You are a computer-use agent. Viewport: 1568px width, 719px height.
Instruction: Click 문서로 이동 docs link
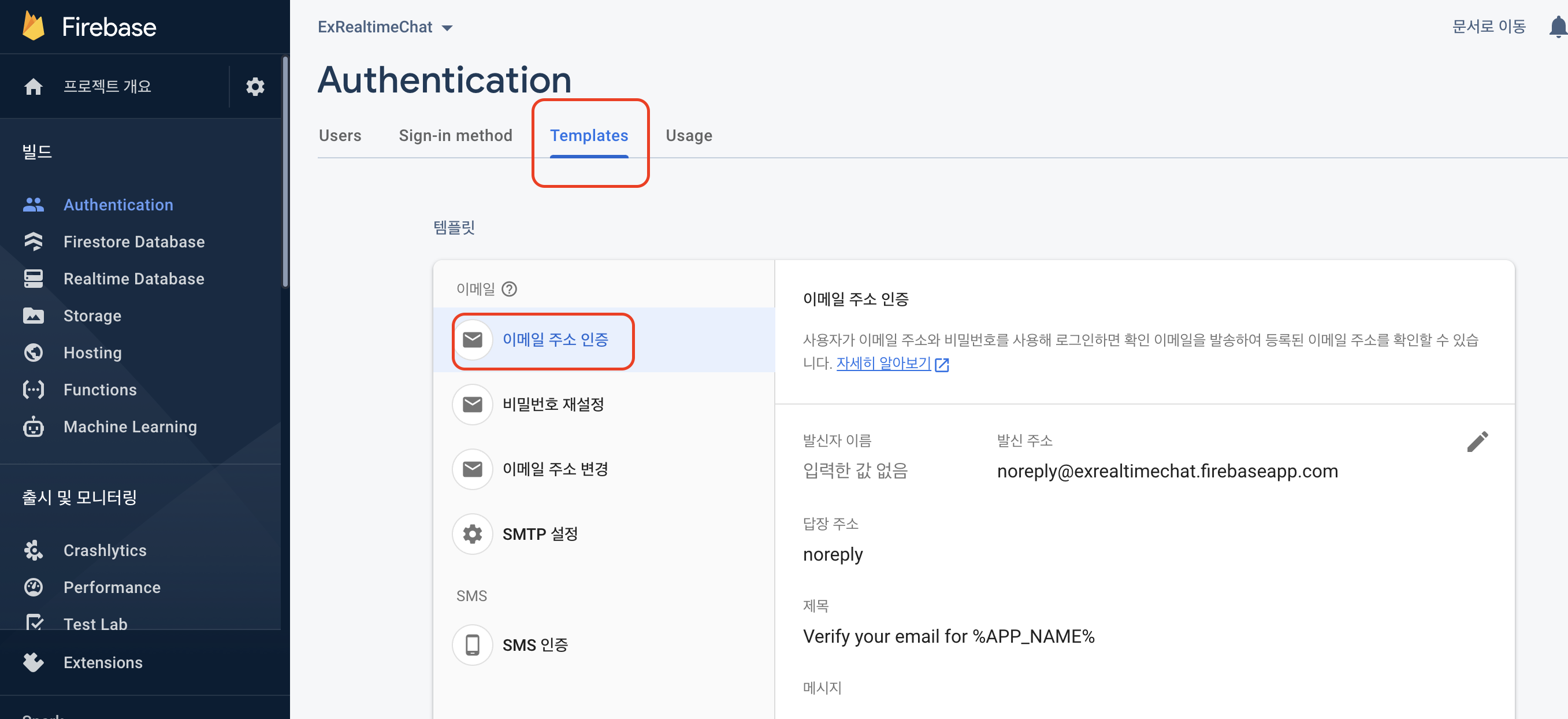(1488, 27)
